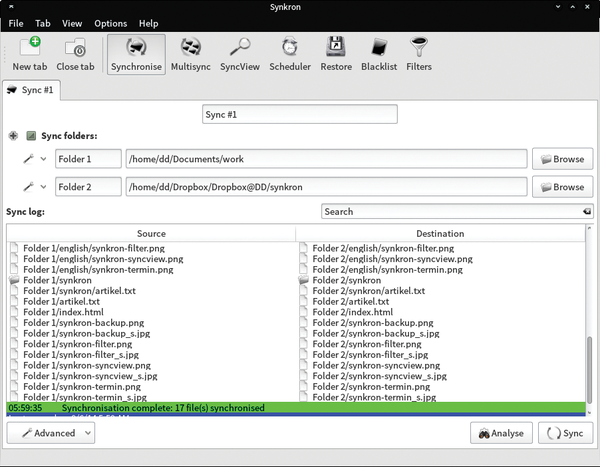Open the Advanced options dropdown

click(x=51, y=433)
